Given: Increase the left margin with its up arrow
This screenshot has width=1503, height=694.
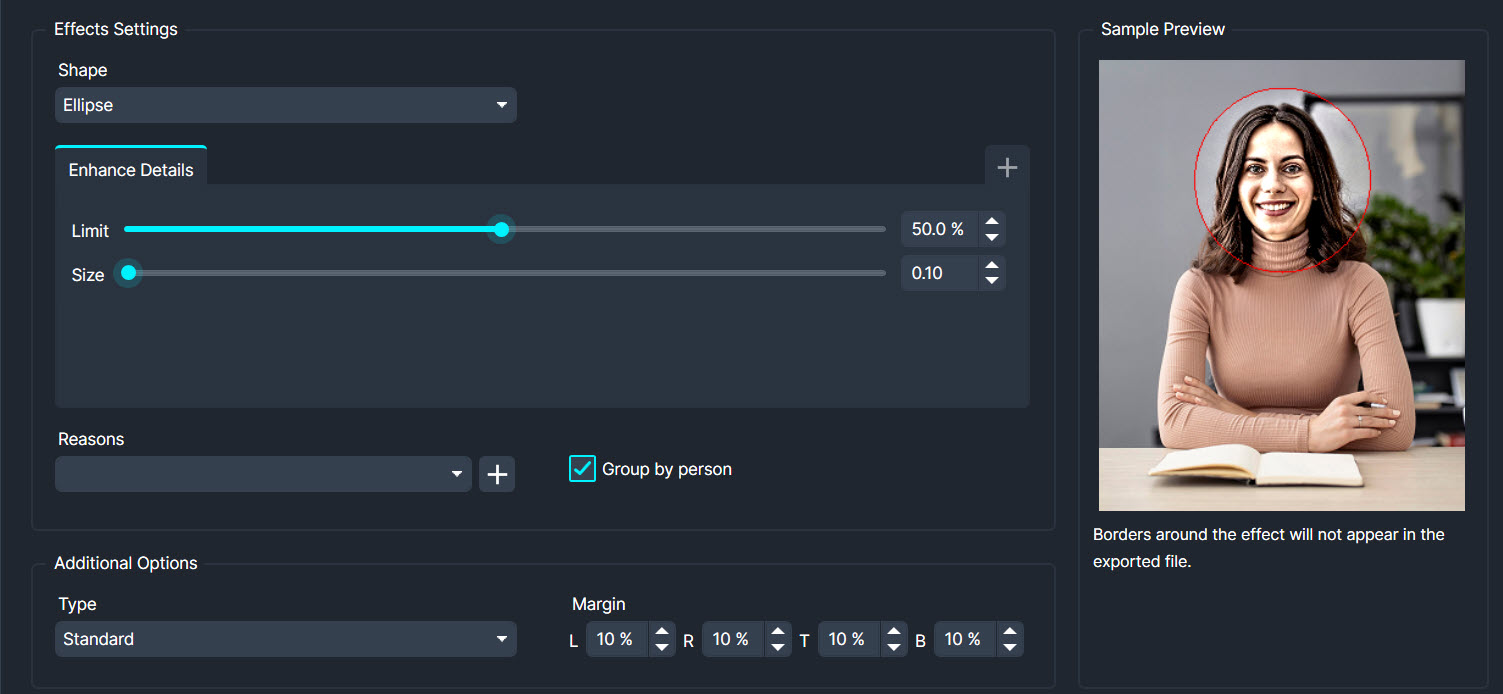Looking at the screenshot, I should (x=662, y=632).
